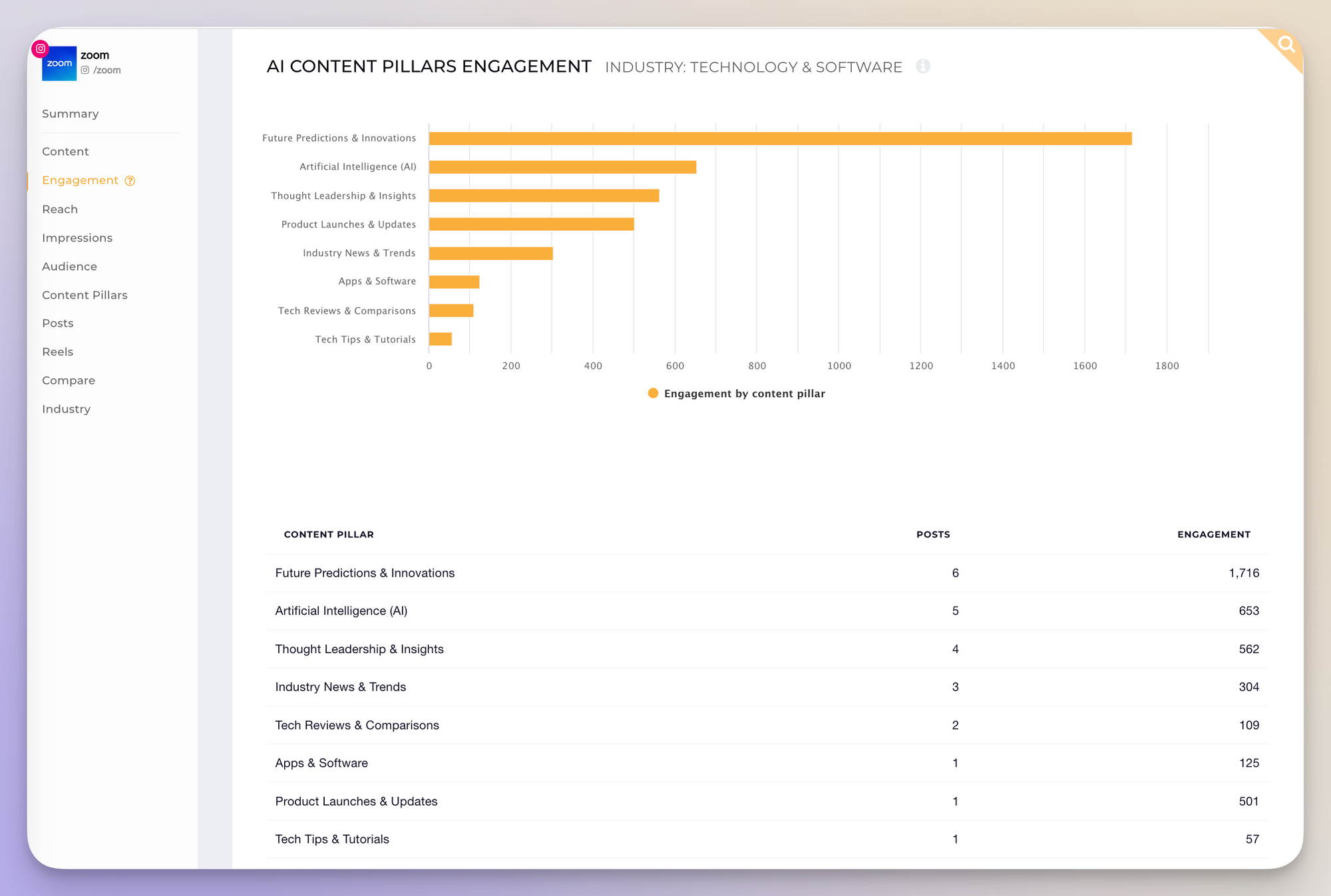Click the help icon next to Engagement
1331x896 pixels.
[130, 181]
